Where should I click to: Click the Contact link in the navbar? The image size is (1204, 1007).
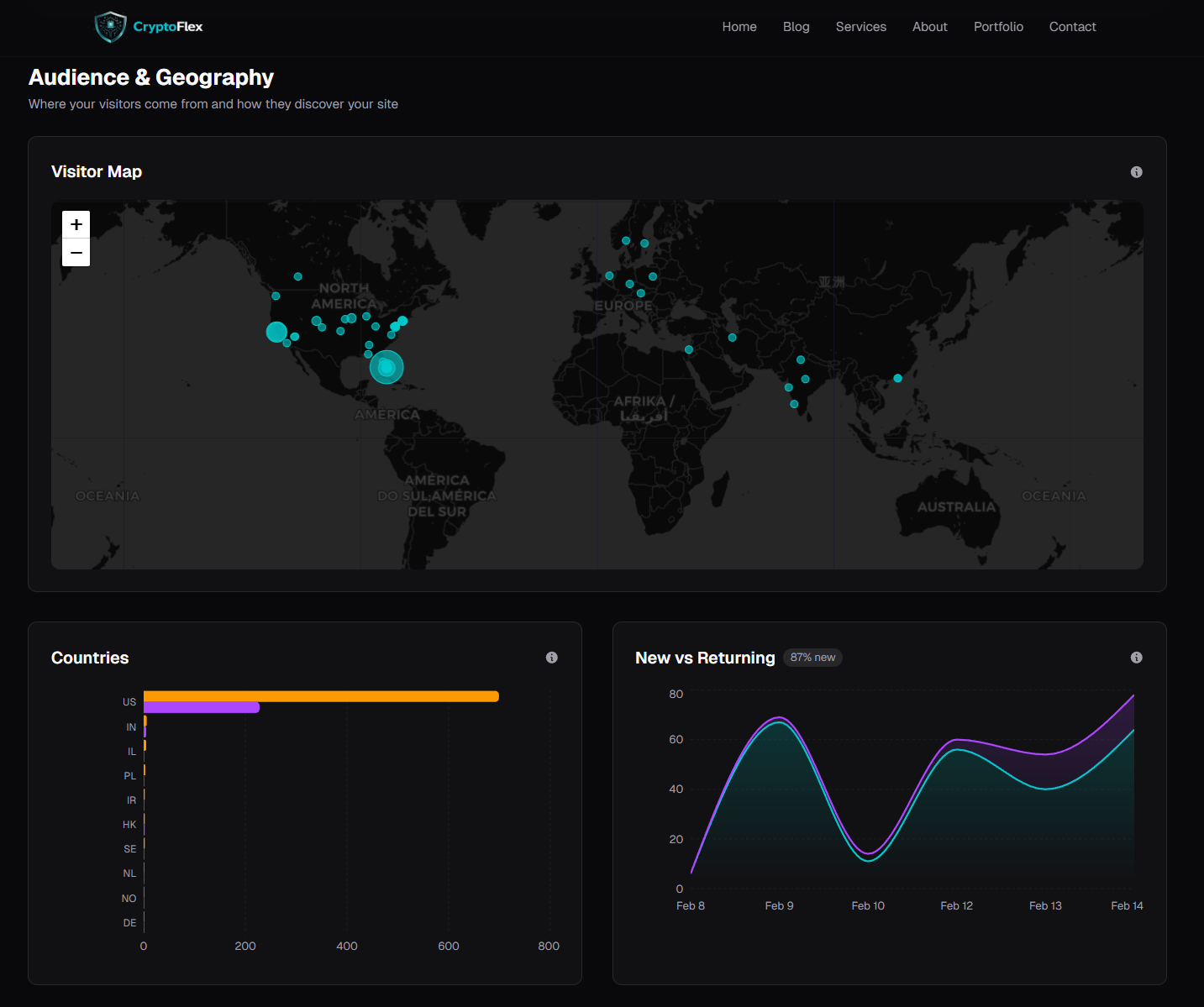[x=1072, y=27]
